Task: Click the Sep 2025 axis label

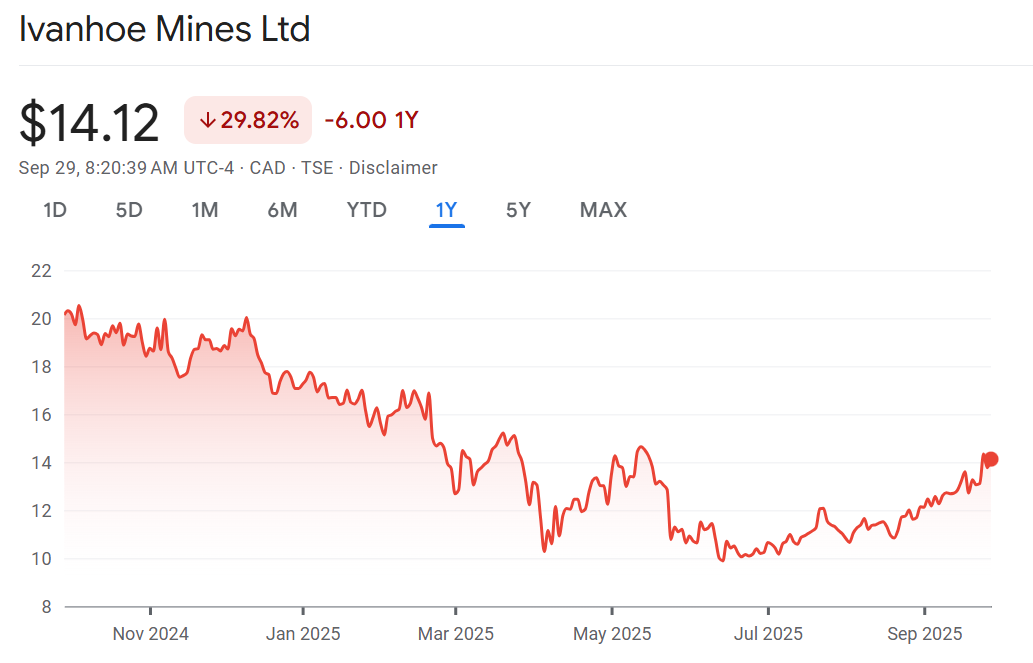Action: 924,634
